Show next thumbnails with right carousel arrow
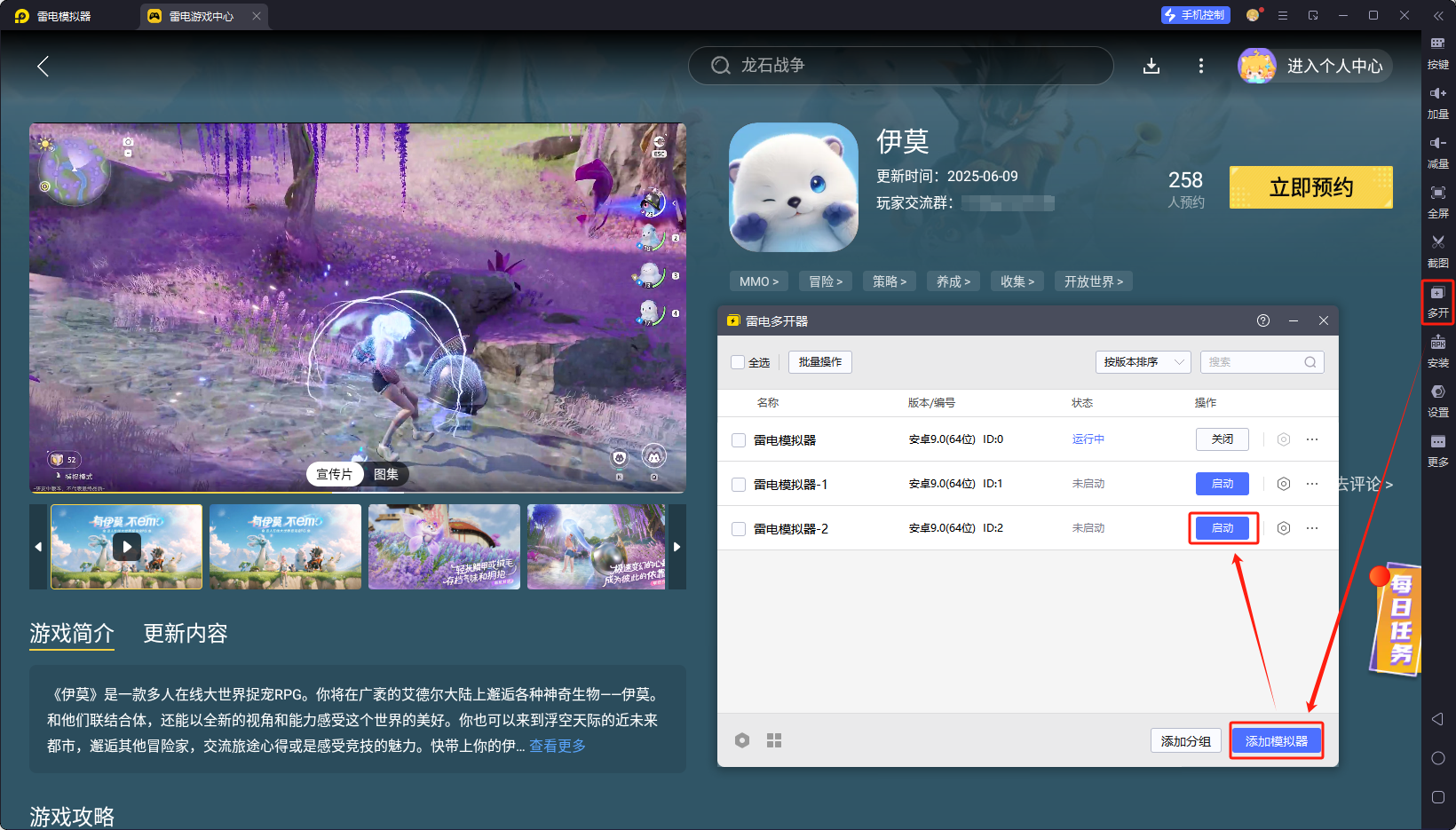1456x830 pixels. point(677,547)
